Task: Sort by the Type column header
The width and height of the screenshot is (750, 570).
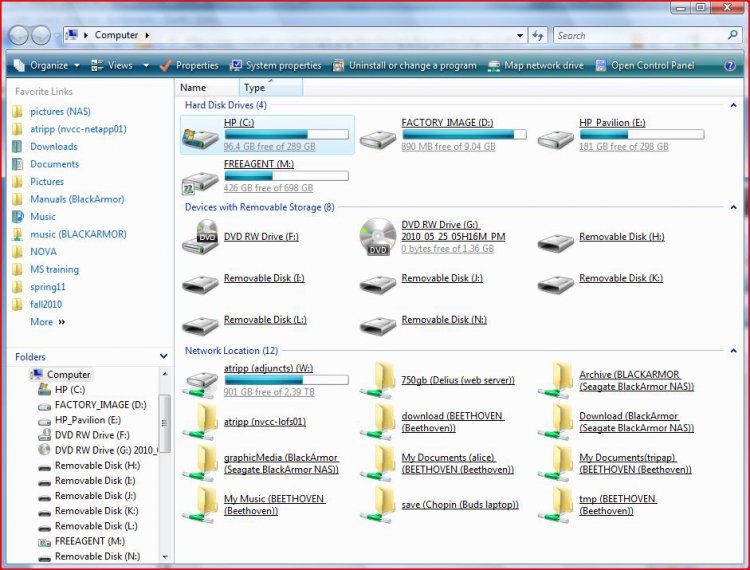Action: tap(271, 88)
